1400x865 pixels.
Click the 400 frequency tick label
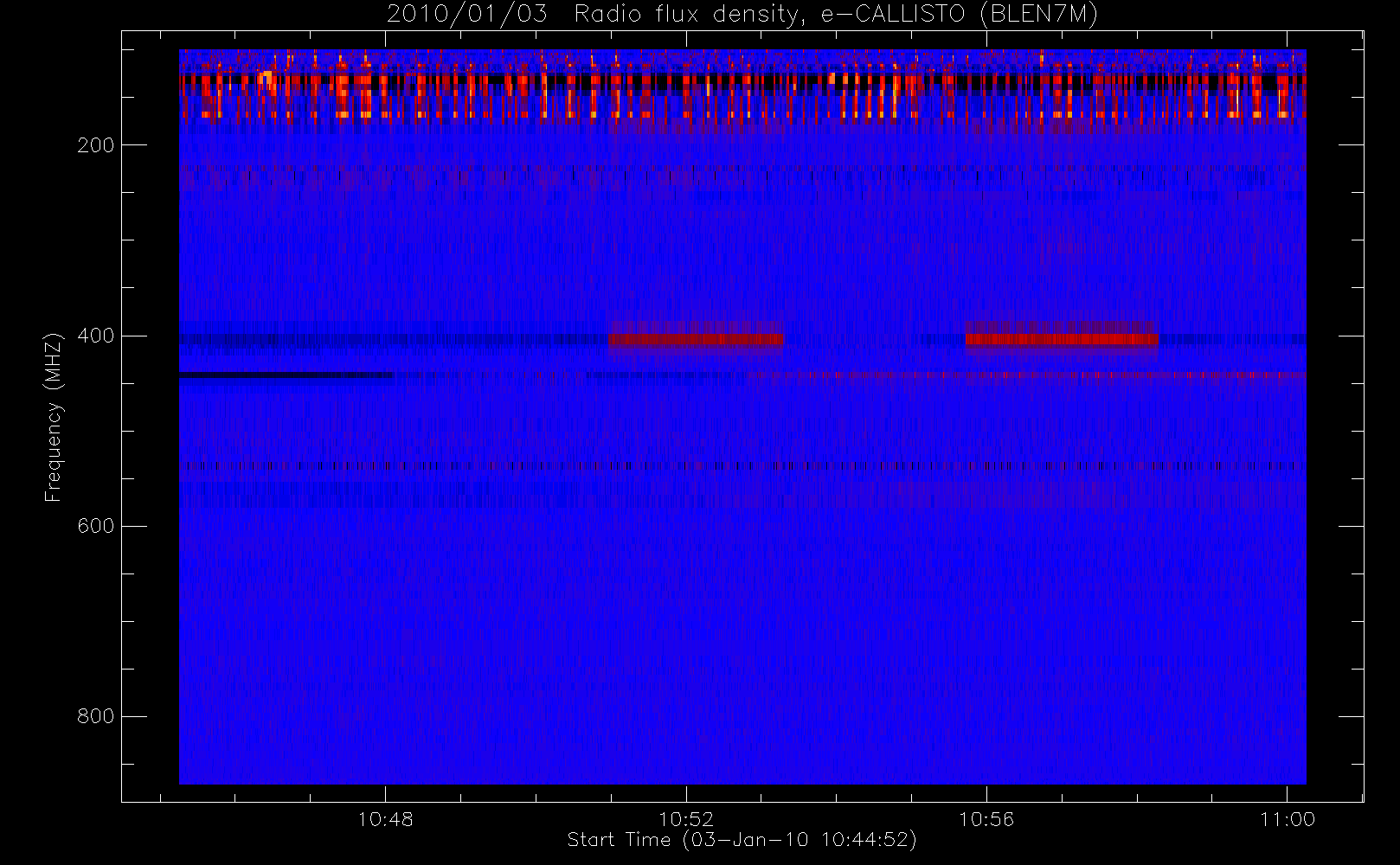coord(95,336)
